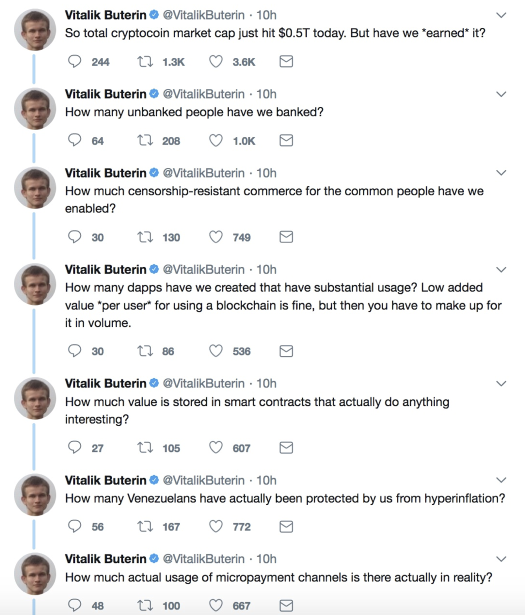Open the chevron menu on the market cap tweet
The width and height of the screenshot is (525, 615).
coord(501,15)
